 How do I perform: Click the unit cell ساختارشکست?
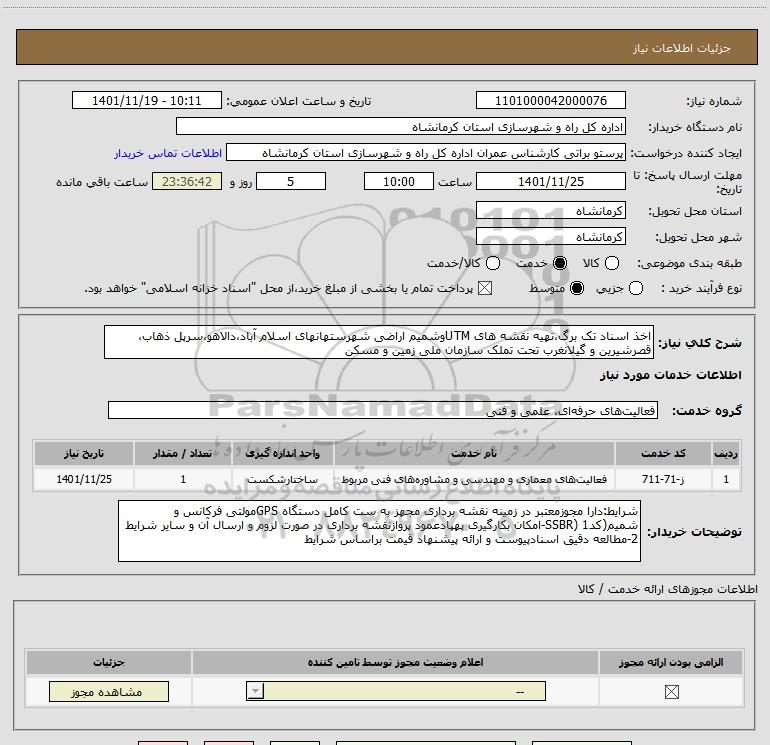click(282, 479)
